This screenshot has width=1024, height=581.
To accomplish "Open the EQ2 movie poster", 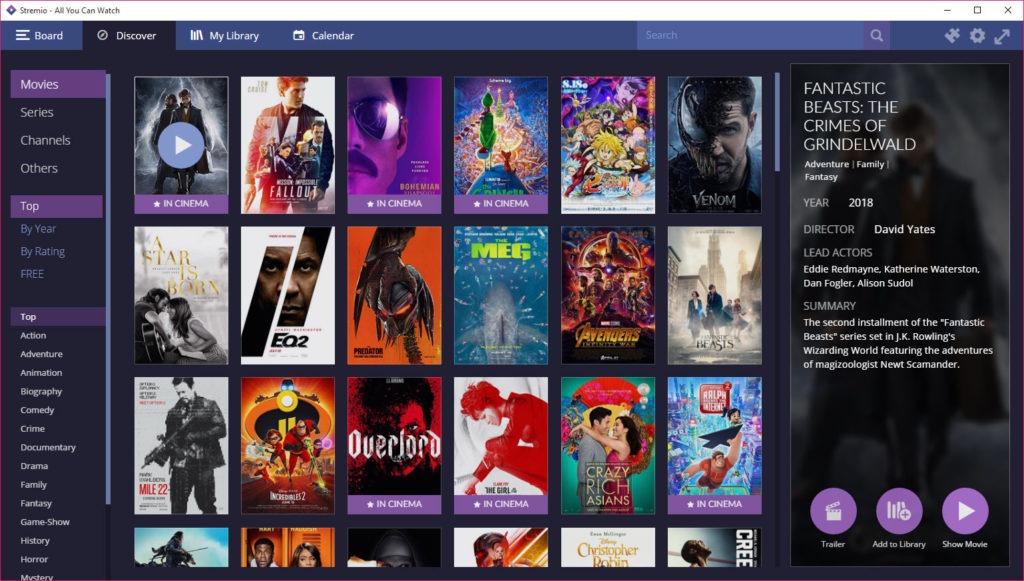I will click(288, 295).
